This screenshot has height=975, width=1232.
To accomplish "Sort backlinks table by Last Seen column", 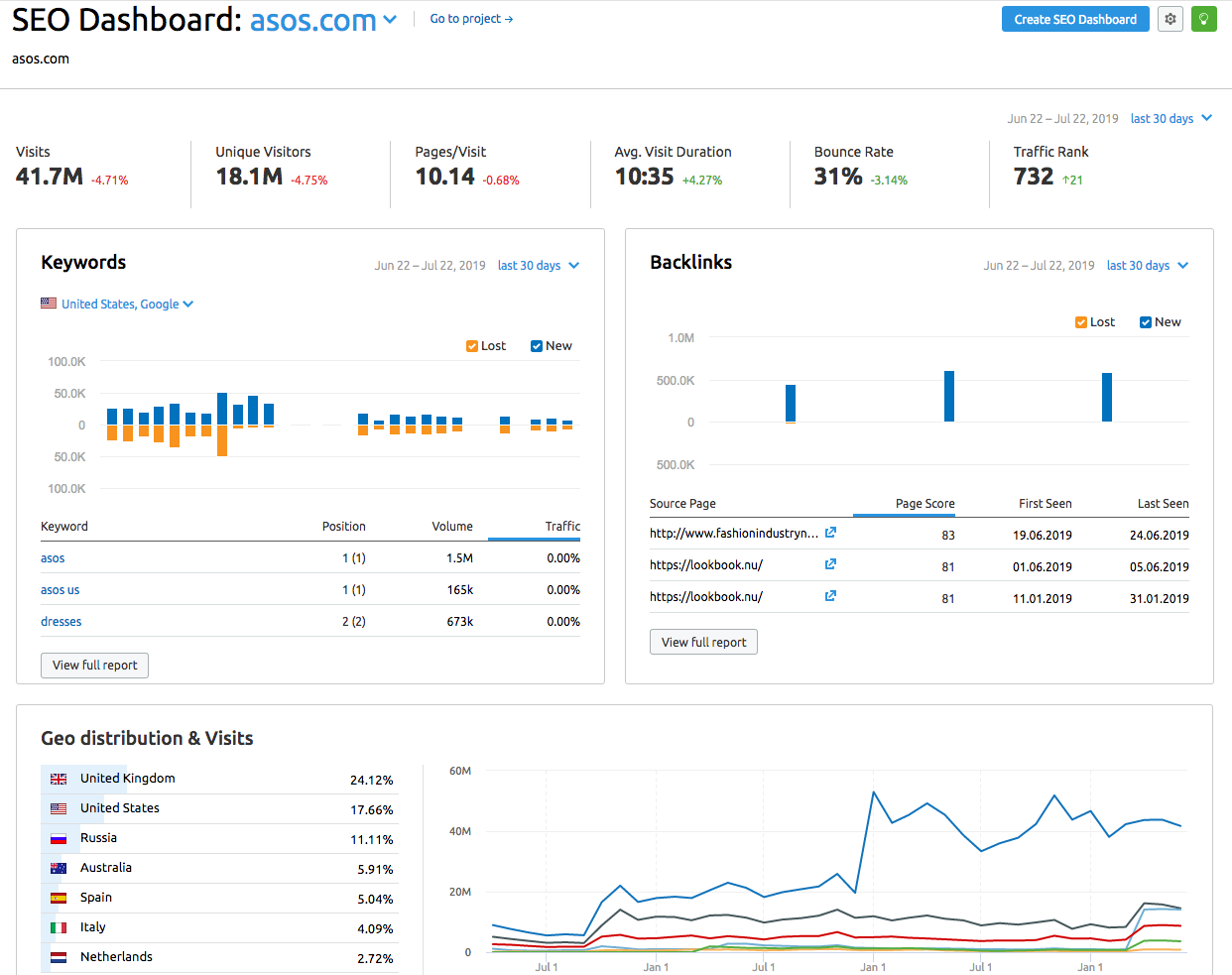I will pyautogui.click(x=1164, y=504).
